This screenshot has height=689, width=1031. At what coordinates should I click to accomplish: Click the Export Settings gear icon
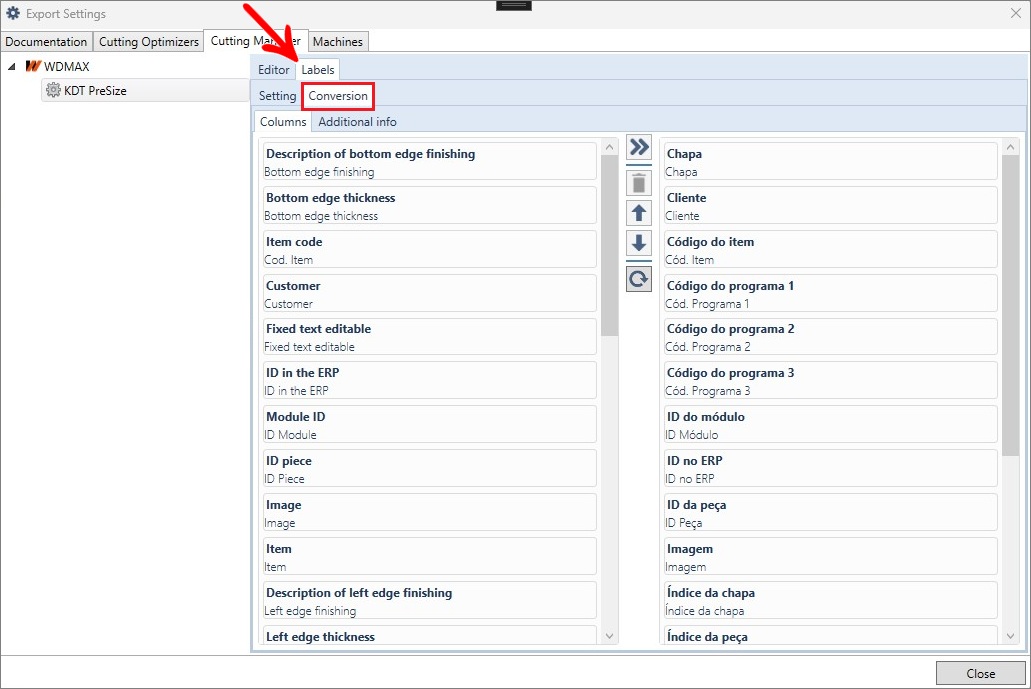click(x=12, y=13)
